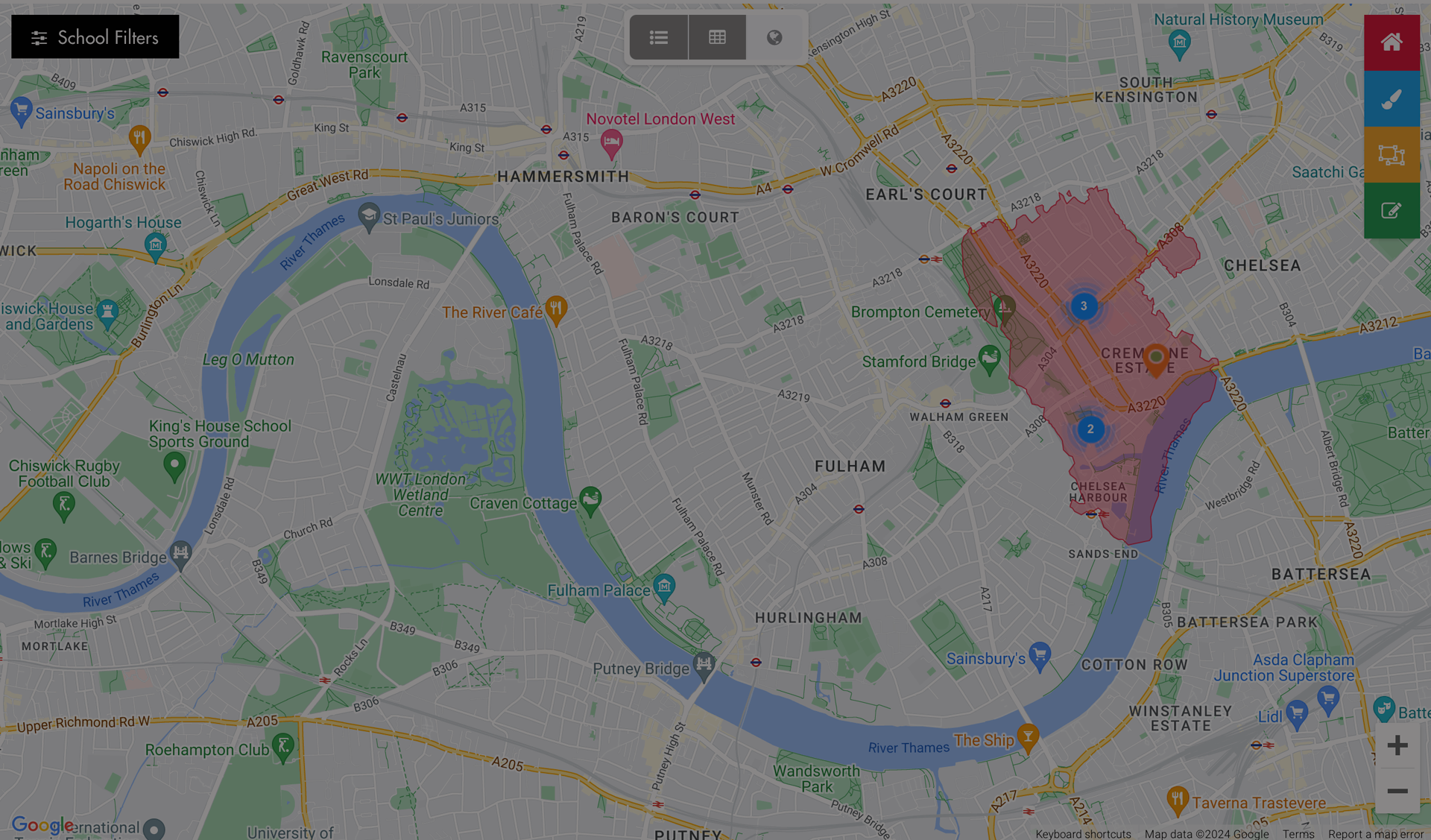Click the Google logo on the map
Viewport: 1431px width, 840px height.
pyautogui.click(x=42, y=824)
